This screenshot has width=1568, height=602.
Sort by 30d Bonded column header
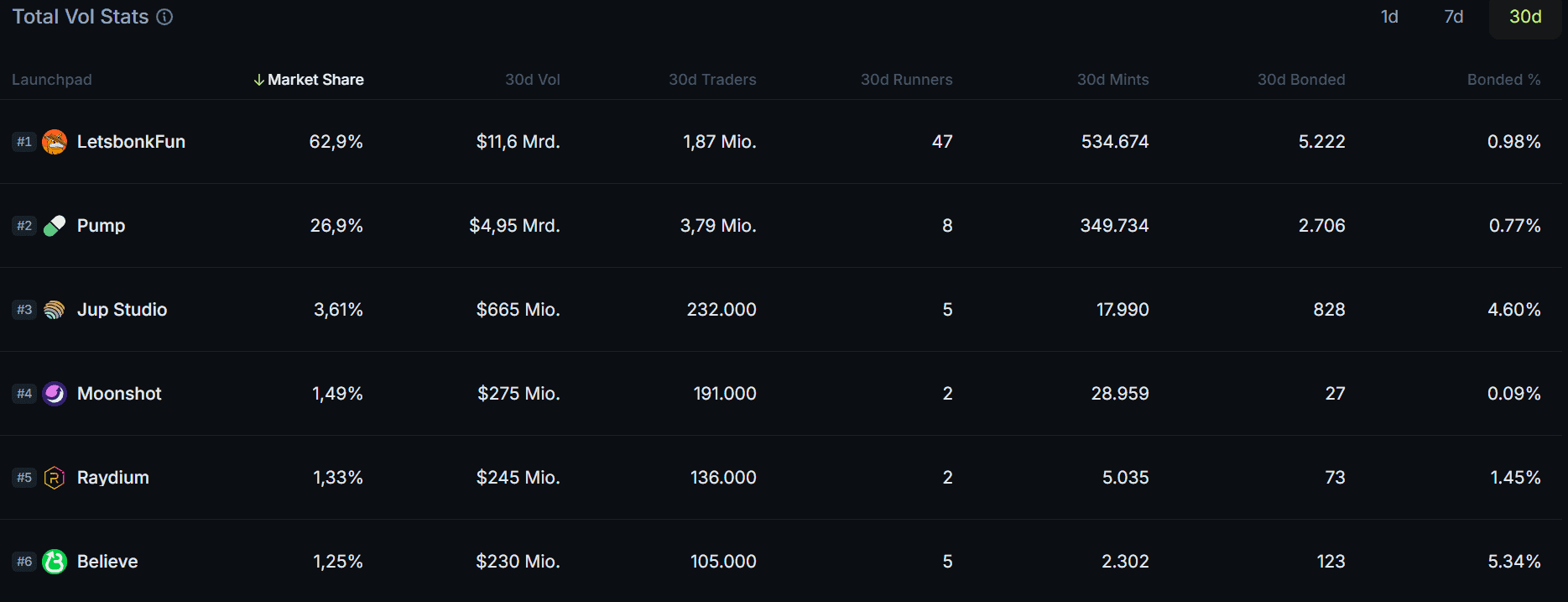tap(1300, 80)
